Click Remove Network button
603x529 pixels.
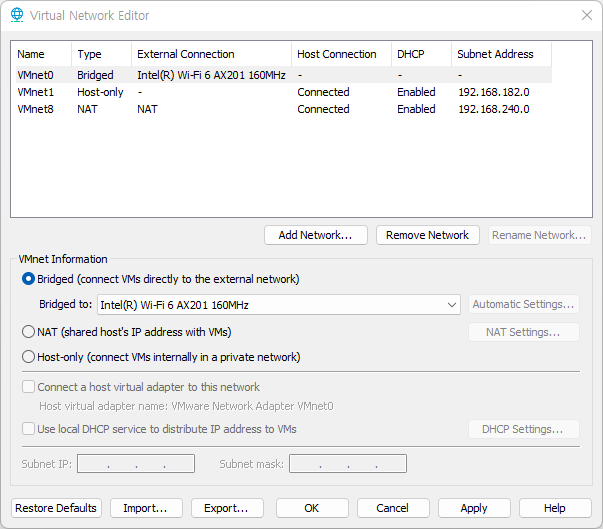point(428,235)
